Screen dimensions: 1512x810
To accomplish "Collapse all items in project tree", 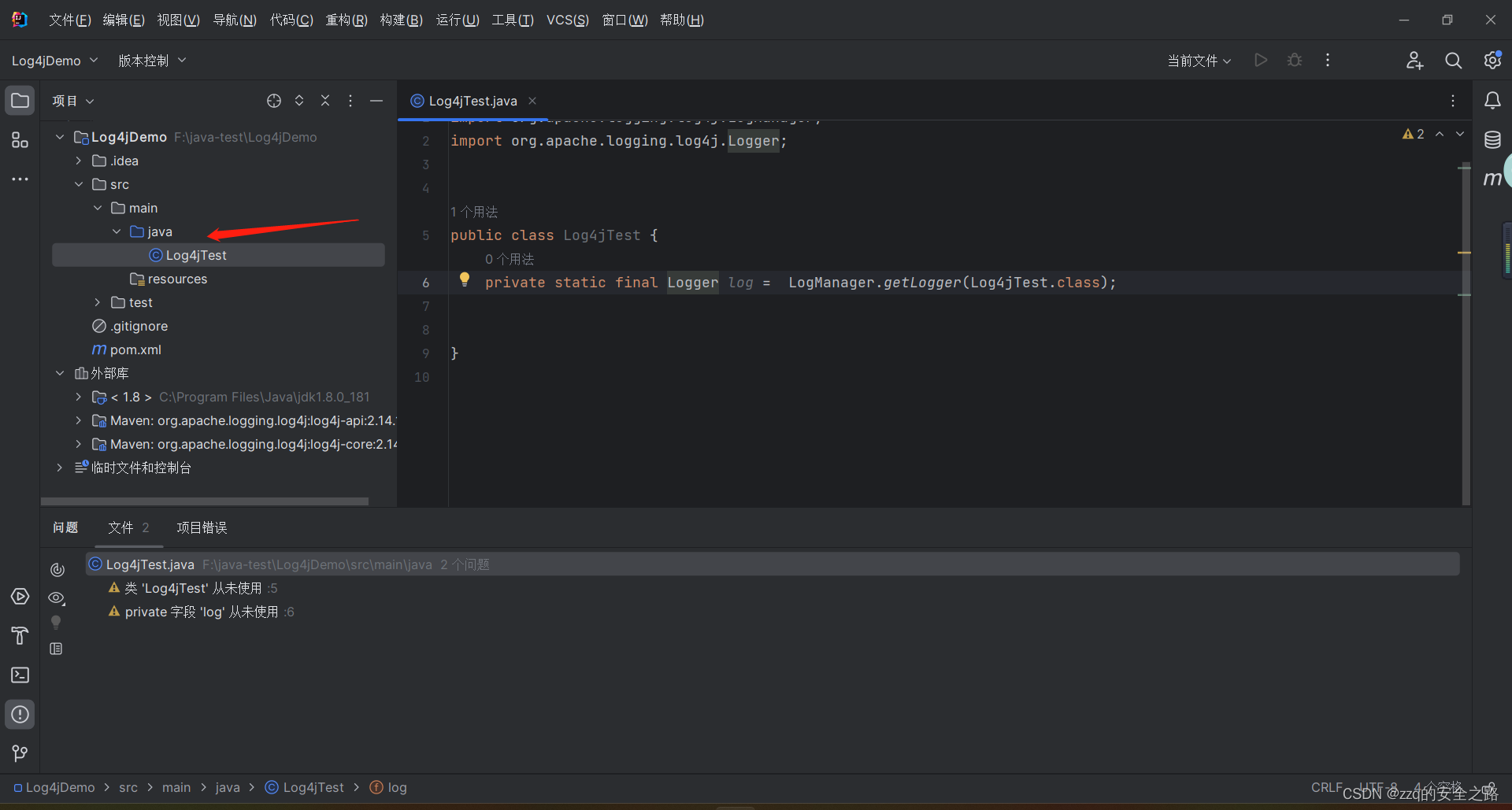I will pyautogui.click(x=325, y=101).
